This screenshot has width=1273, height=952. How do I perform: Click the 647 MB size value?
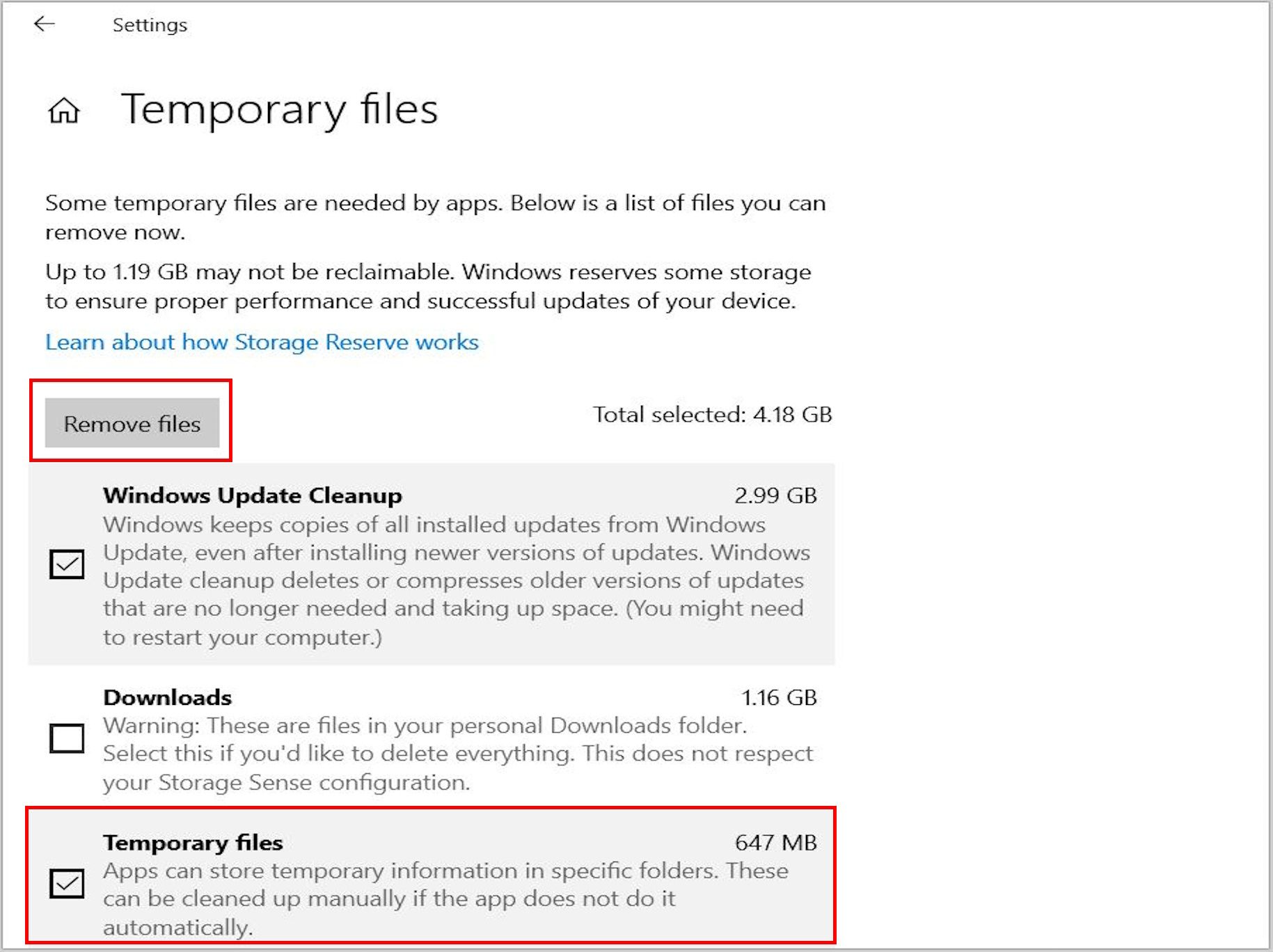pos(776,843)
